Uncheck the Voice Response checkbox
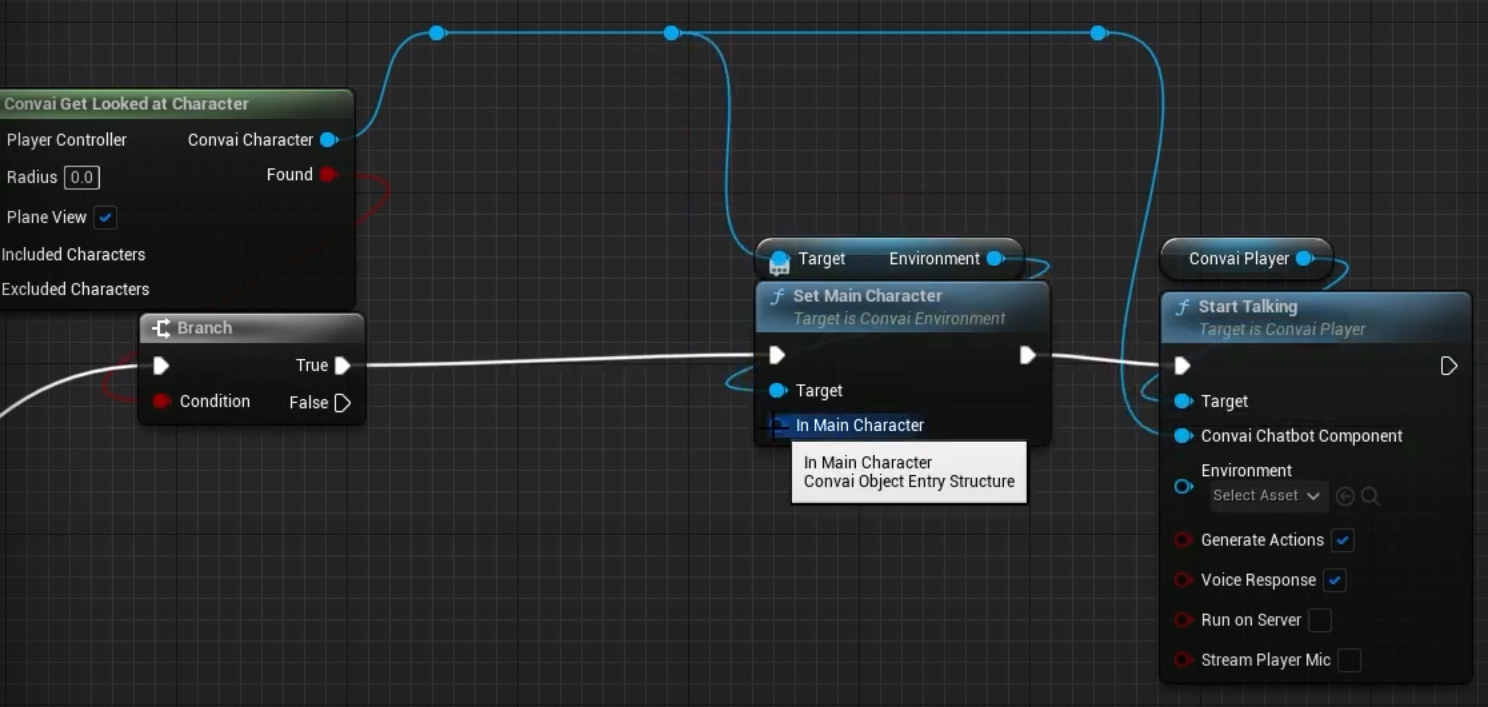Image resolution: width=1488 pixels, height=707 pixels. [x=1334, y=580]
